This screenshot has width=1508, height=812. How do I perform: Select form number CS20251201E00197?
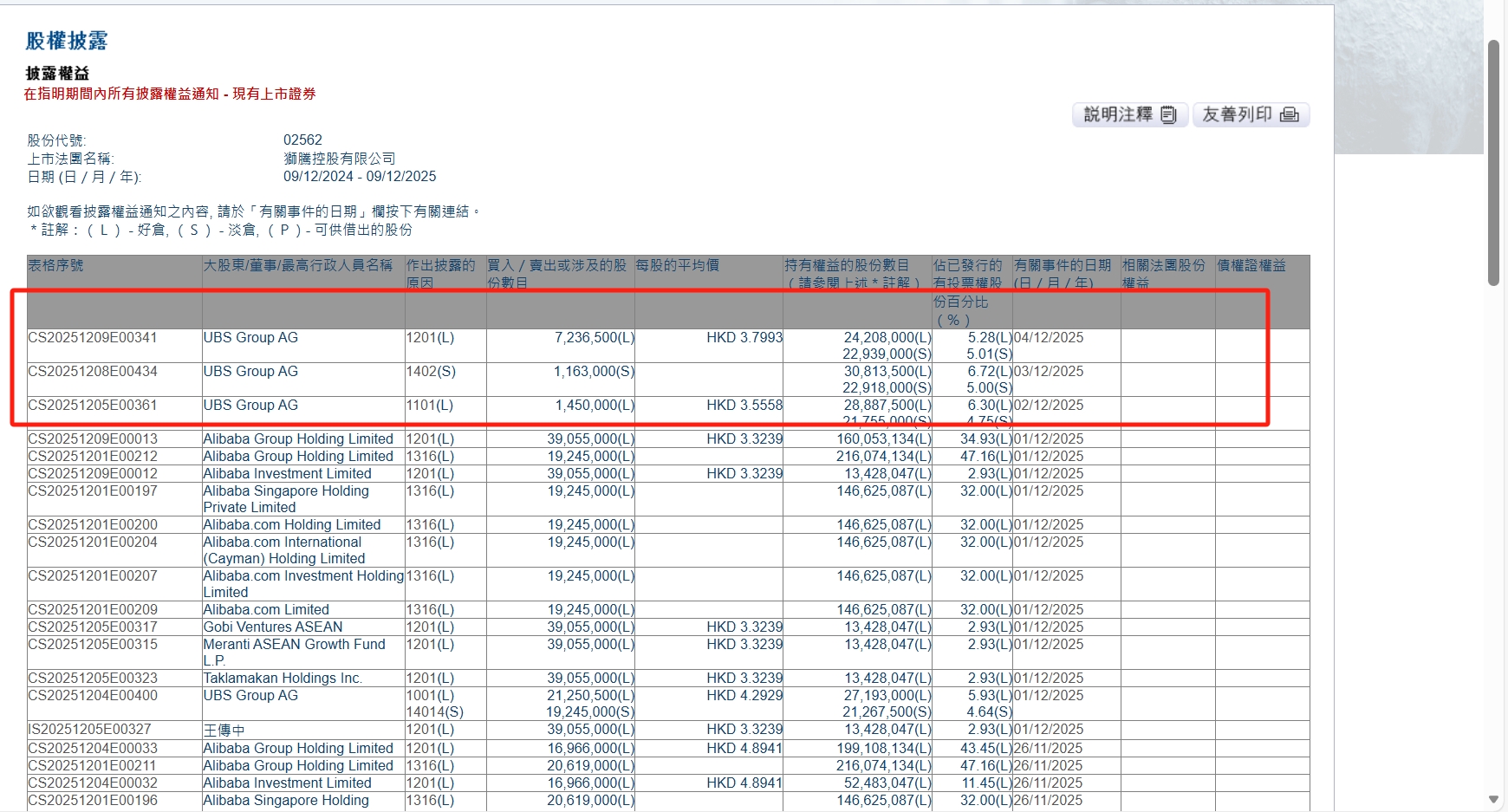click(x=93, y=490)
